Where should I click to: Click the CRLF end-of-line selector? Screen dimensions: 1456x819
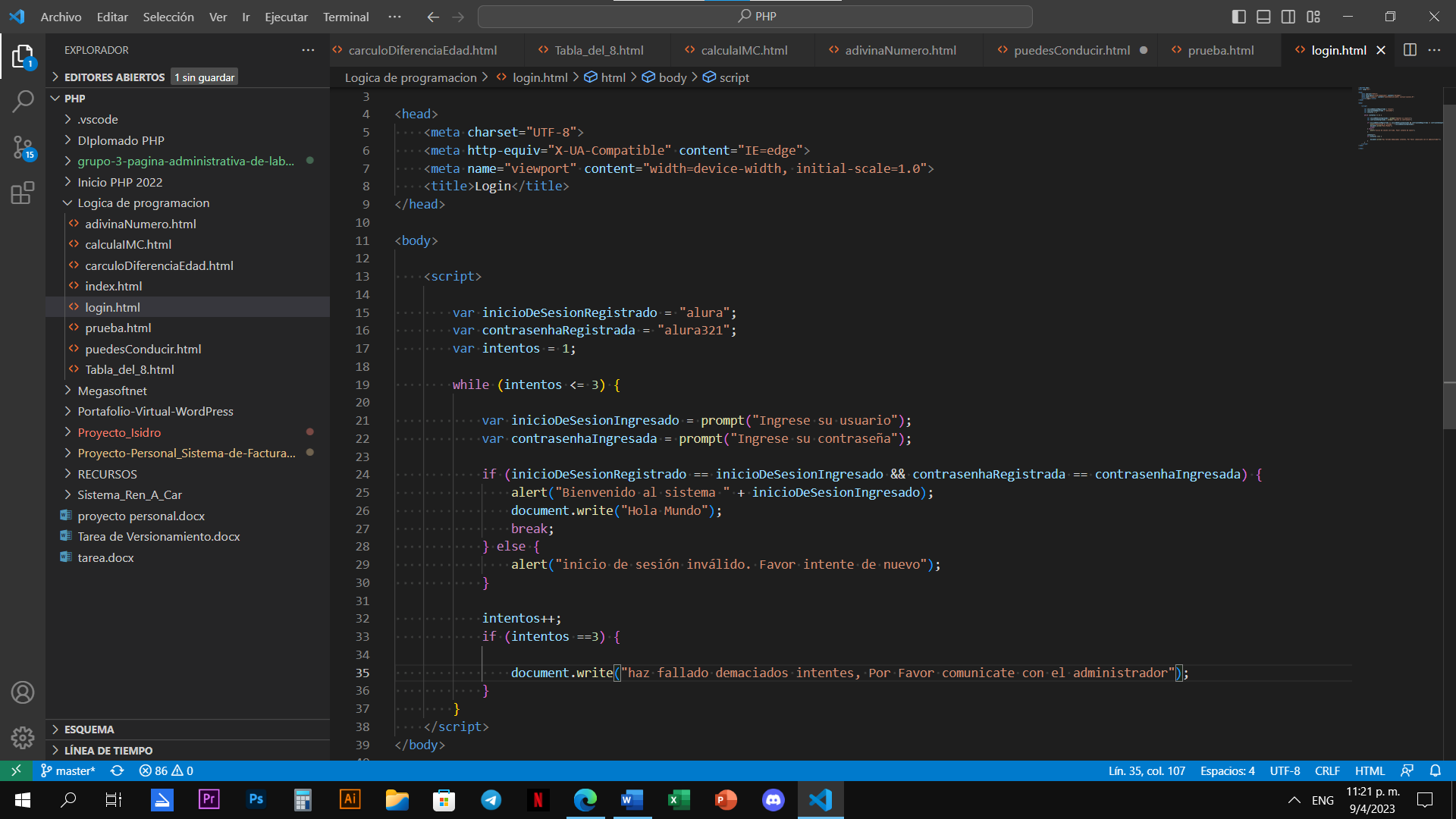pos(1327,770)
